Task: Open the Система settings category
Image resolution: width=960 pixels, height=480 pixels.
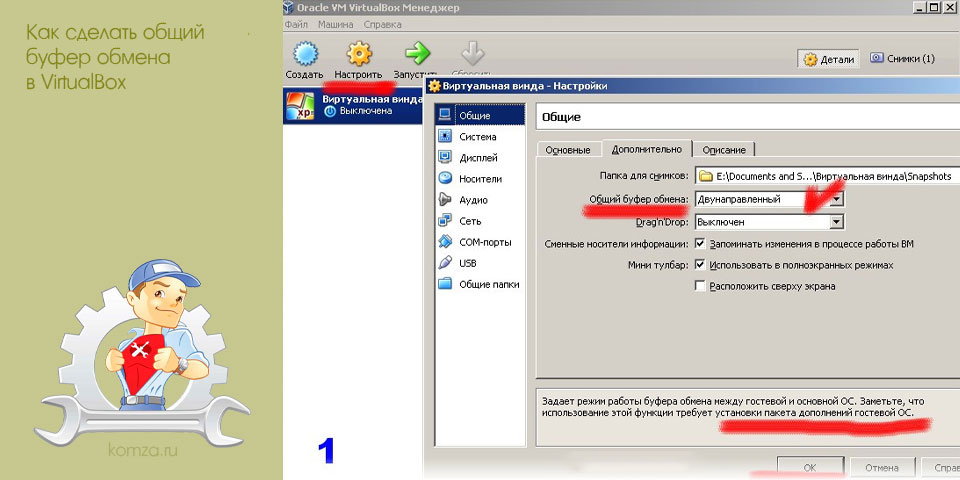Action: point(477,137)
